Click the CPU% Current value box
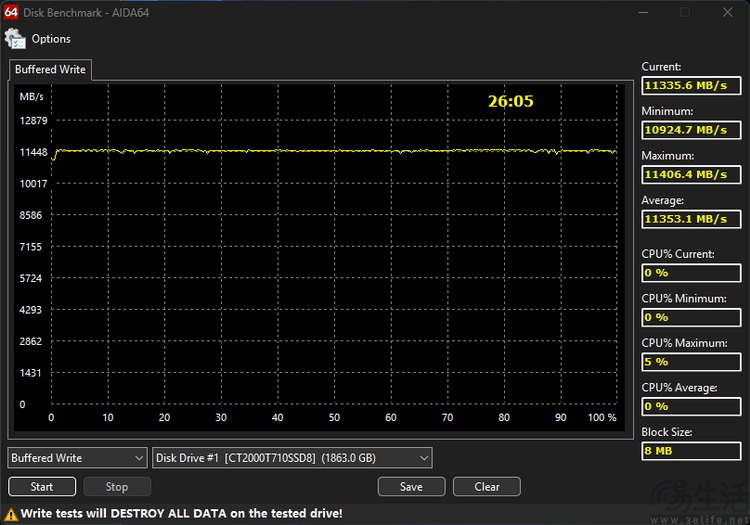 tap(691, 273)
